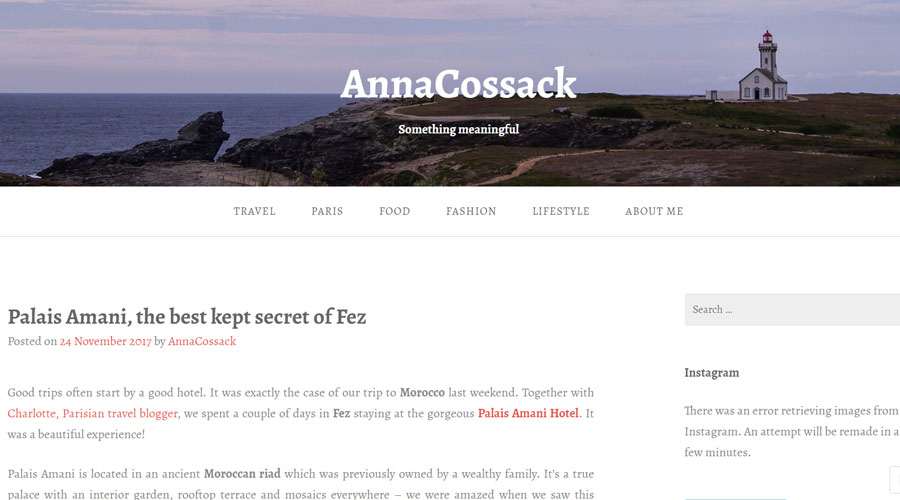Image resolution: width=900 pixels, height=500 pixels.
Task: Follow the Charlotte, Parisian travel blogger link
Action: click(92, 413)
